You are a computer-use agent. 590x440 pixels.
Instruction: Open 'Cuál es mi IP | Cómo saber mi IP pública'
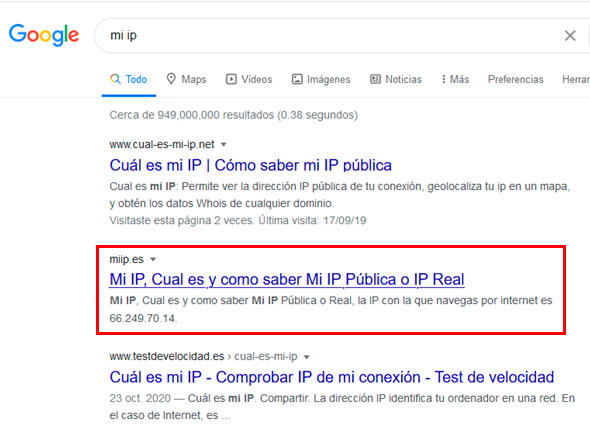point(251,165)
